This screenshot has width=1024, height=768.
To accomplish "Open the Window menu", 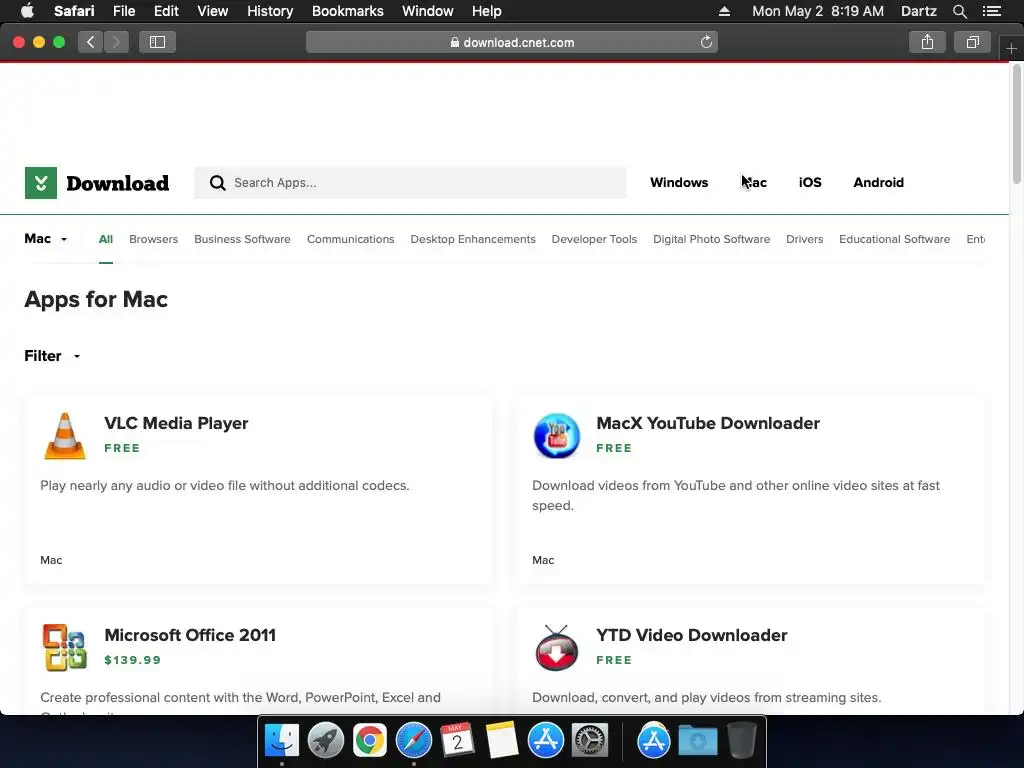I will pyautogui.click(x=428, y=11).
